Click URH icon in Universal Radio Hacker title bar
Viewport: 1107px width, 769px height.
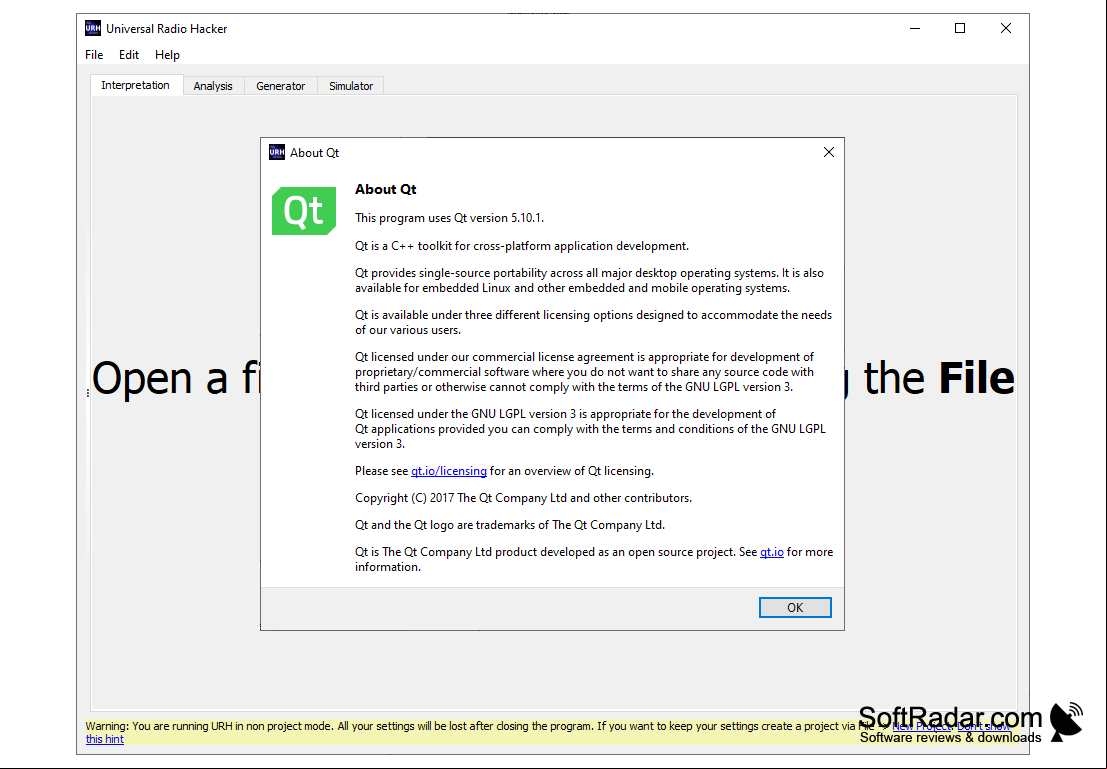(x=92, y=28)
